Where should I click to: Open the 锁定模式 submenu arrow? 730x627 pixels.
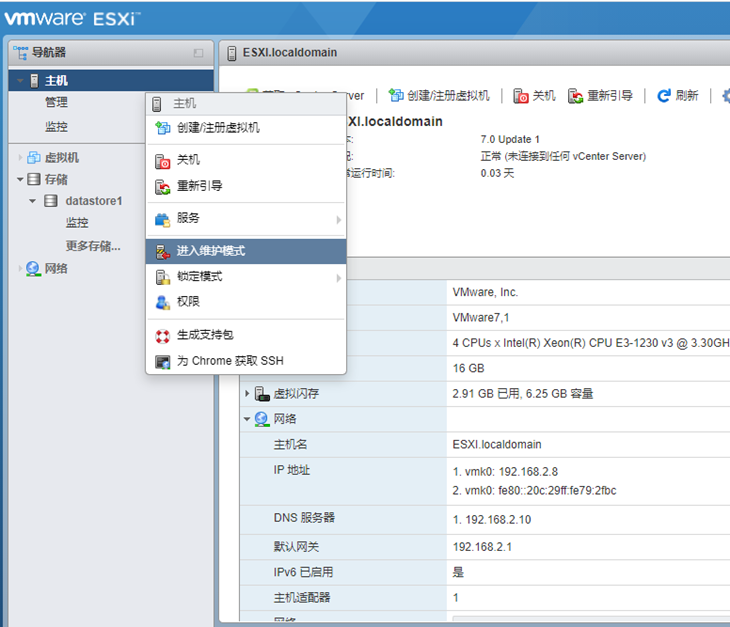click(339, 278)
